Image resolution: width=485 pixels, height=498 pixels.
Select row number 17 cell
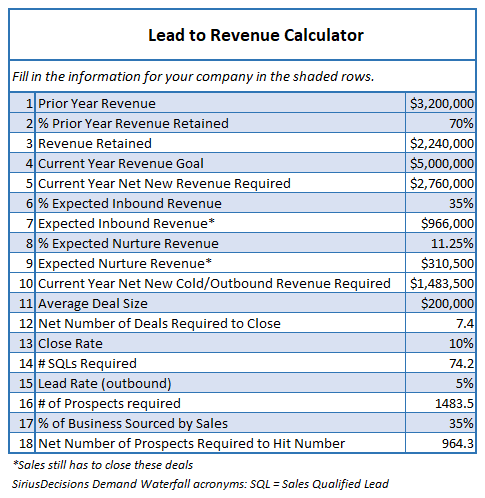pyautogui.click(x=22, y=423)
